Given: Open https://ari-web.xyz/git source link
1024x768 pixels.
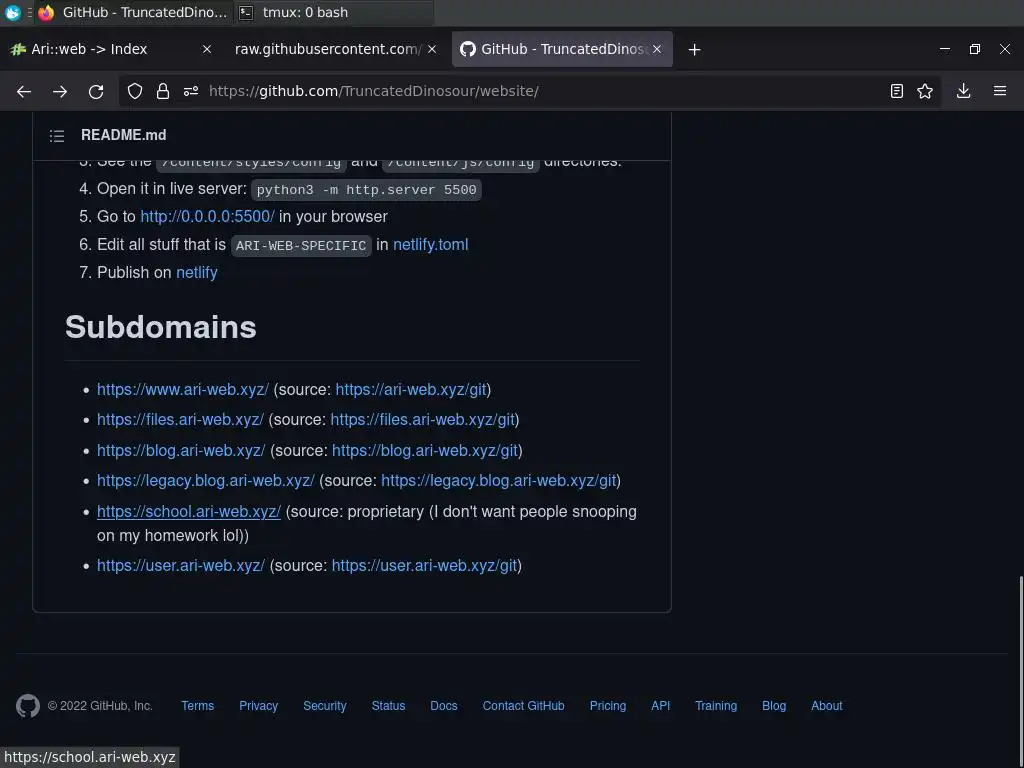Looking at the screenshot, I should [x=411, y=390].
